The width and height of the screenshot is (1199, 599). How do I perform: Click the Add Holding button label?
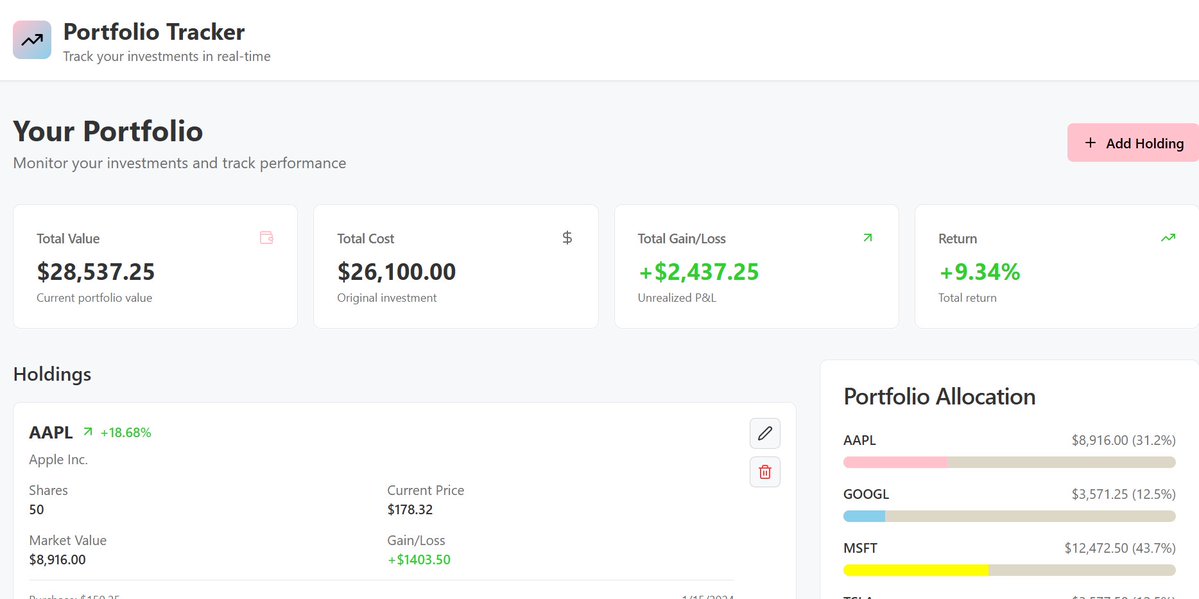tap(1145, 143)
